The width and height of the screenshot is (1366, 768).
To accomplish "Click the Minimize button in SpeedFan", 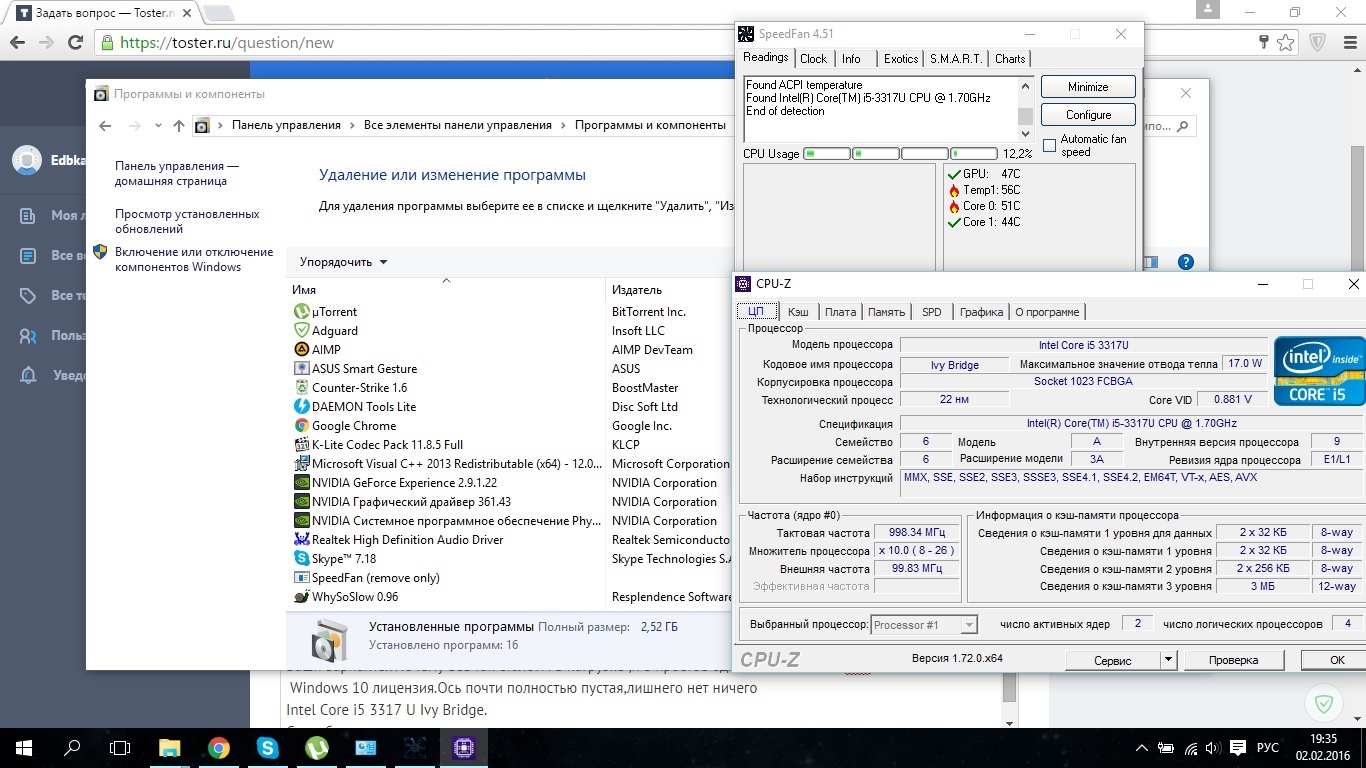I will (1088, 87).
